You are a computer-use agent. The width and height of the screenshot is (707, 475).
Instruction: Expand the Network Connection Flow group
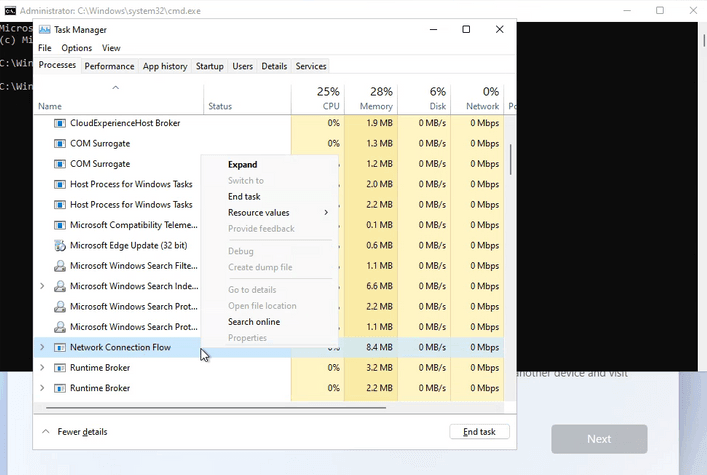42,347
